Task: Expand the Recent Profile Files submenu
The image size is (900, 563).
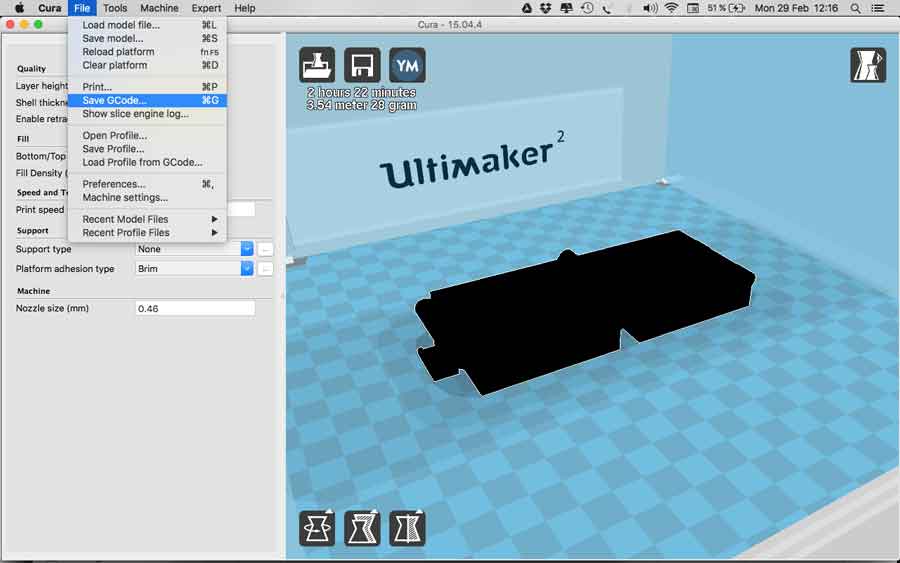Action: click(147, 232)
